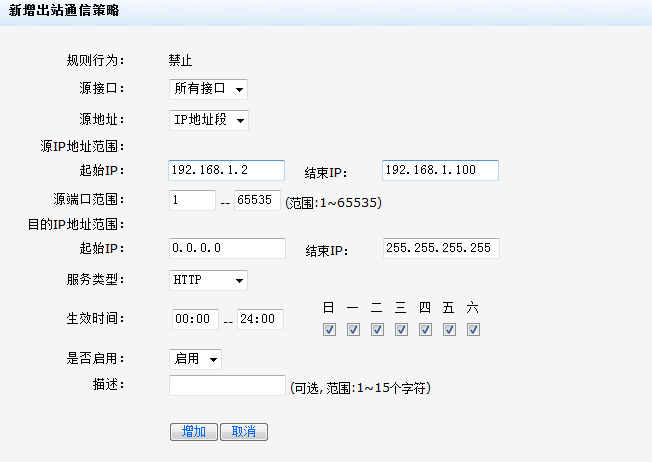Click the 新增出站通信策略 heading

(x=64, y=10)
